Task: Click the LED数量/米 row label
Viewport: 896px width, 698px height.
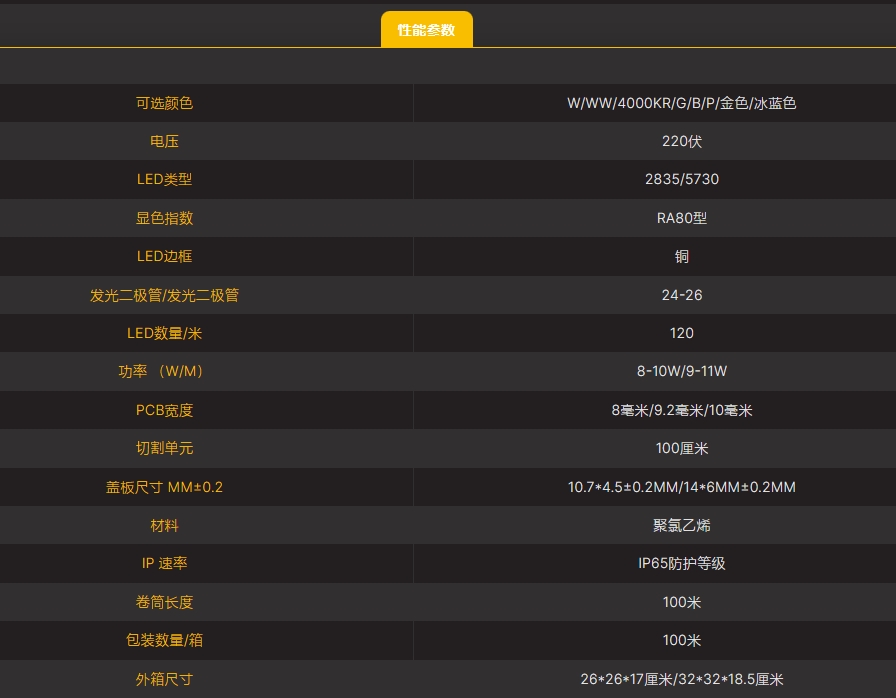Action: [x=164, y=333]
